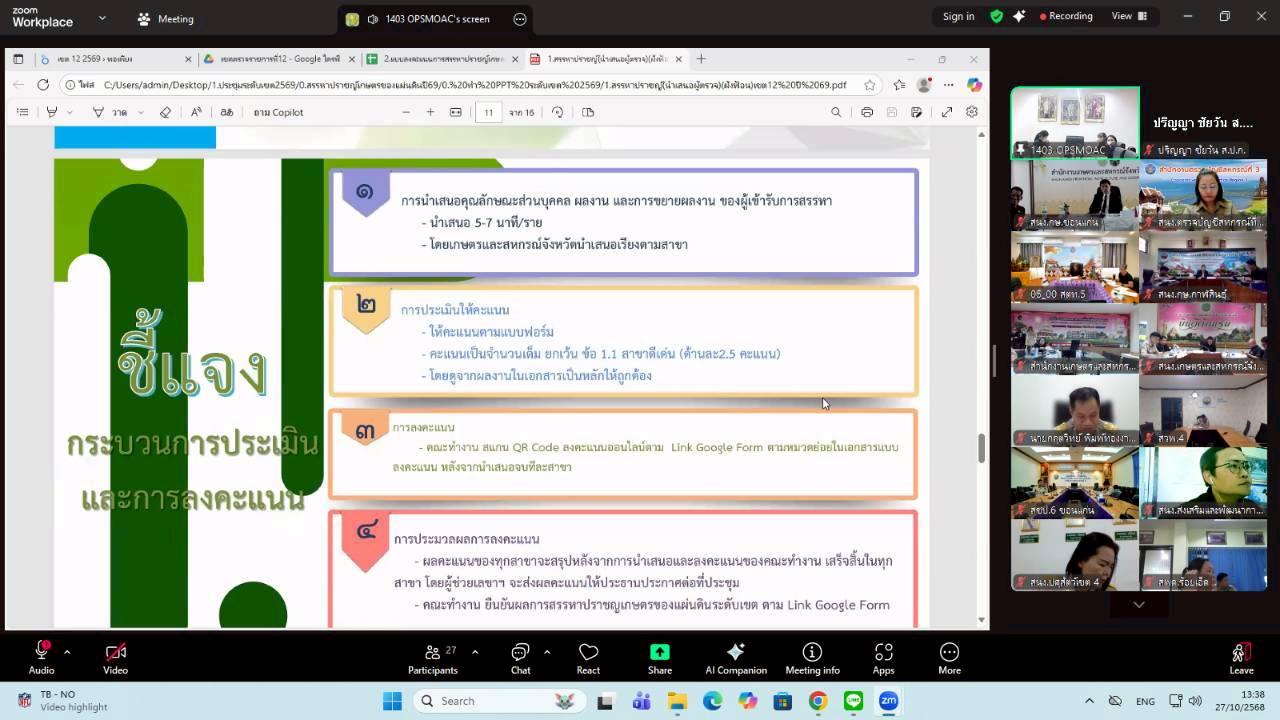
Task: Open the View dropdown
Action: (1127, 16)
